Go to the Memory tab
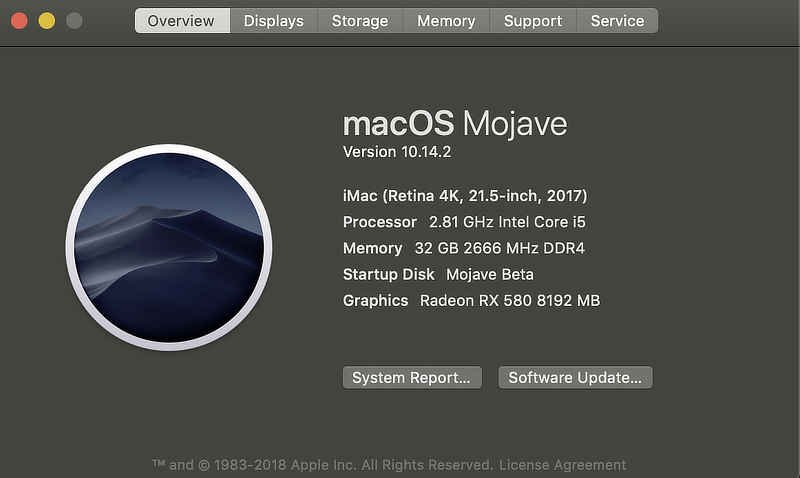800x478 pixels. point(446,21)
